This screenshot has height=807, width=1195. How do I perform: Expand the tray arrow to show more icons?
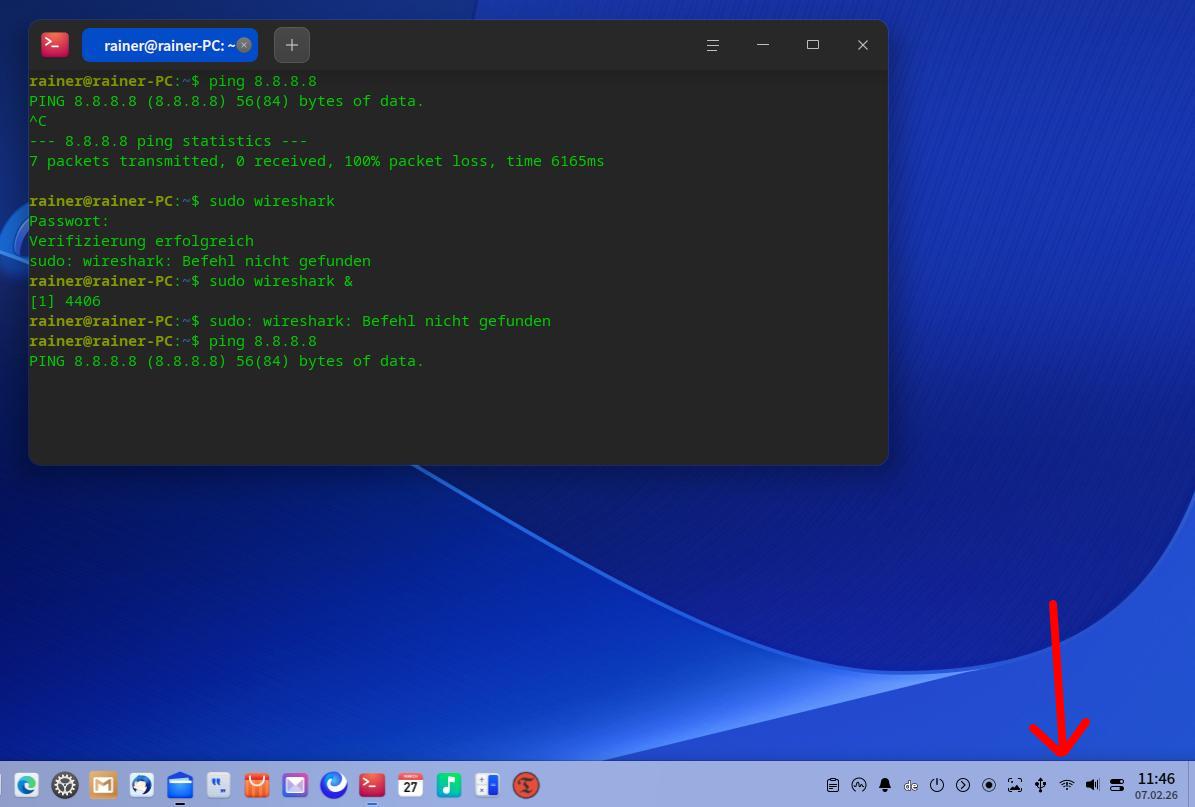click(963, 785)
